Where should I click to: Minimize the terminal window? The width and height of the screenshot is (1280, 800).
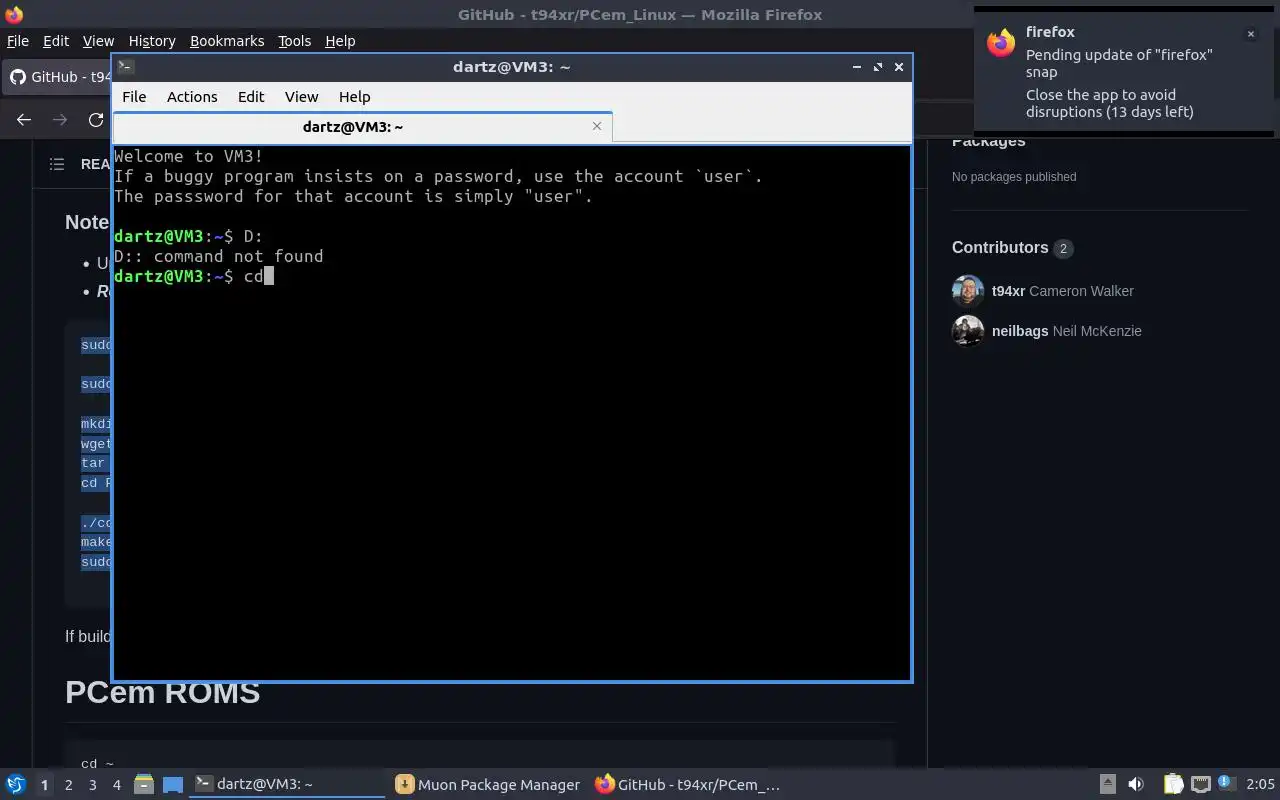coord(857,67)
